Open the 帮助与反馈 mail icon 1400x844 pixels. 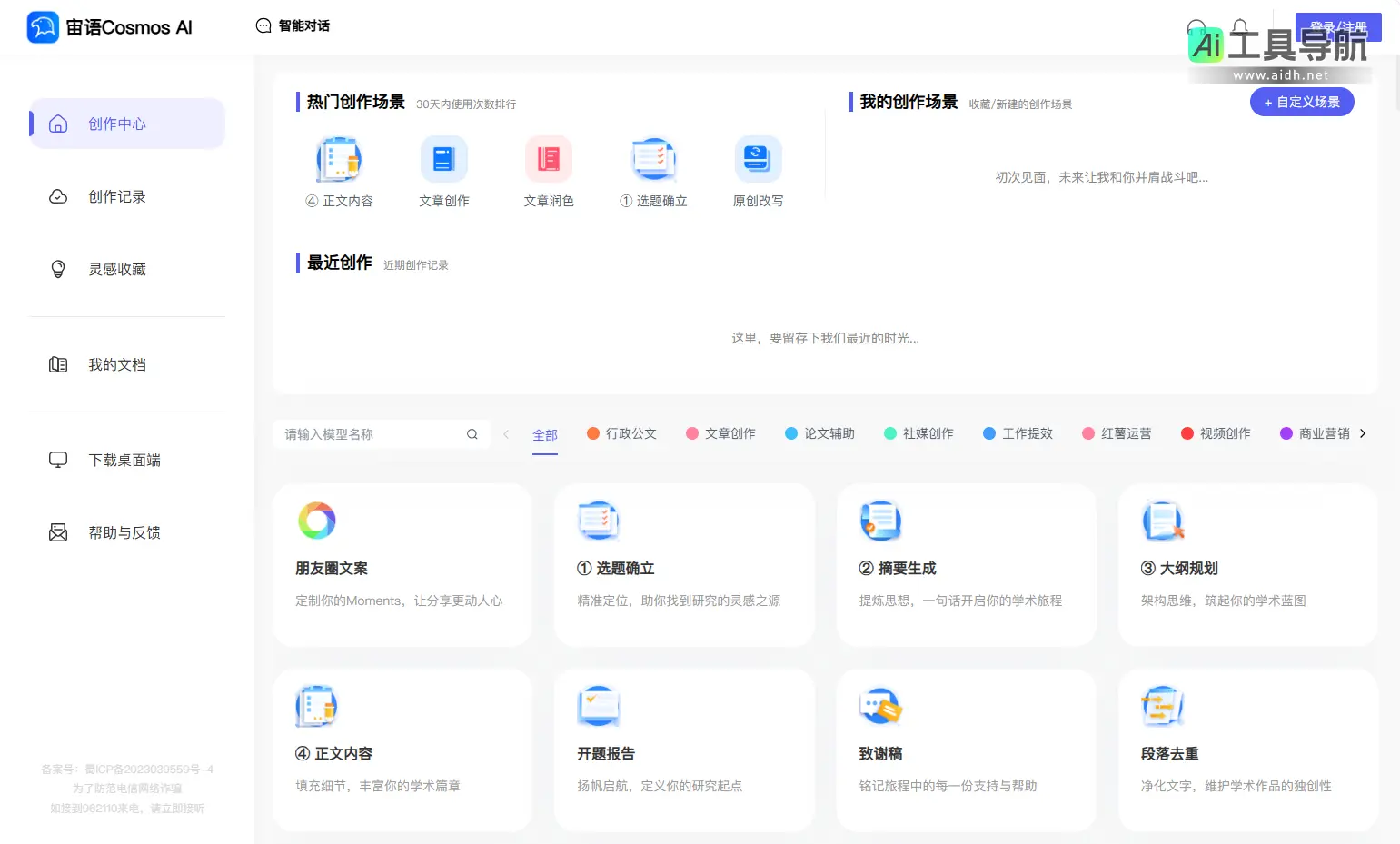[x=57, y=532]
